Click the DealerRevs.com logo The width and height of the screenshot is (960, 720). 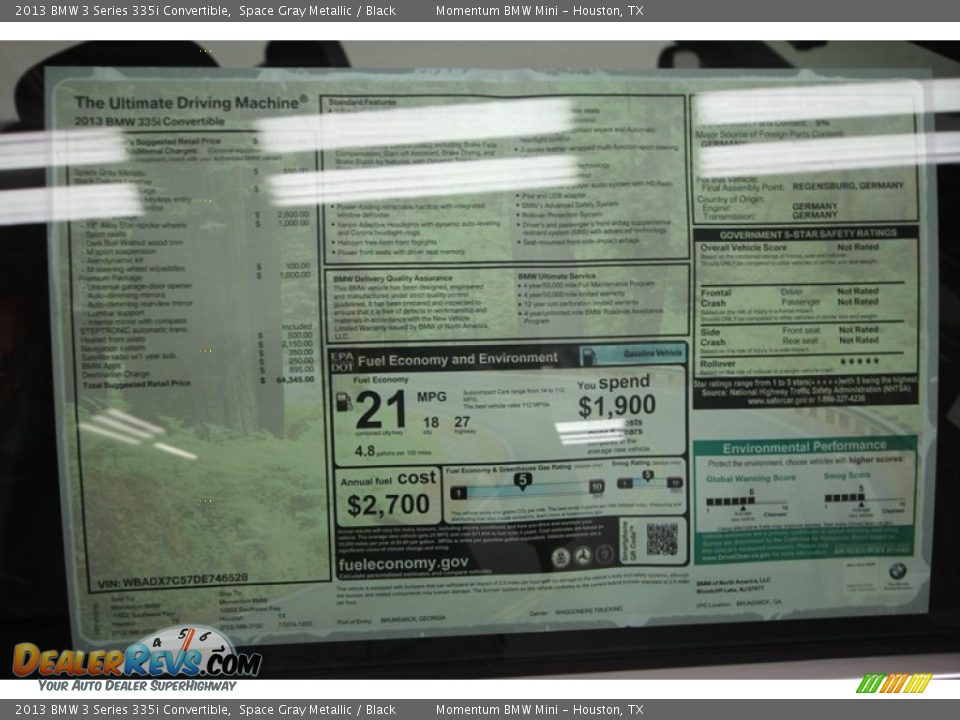[137, 660]
